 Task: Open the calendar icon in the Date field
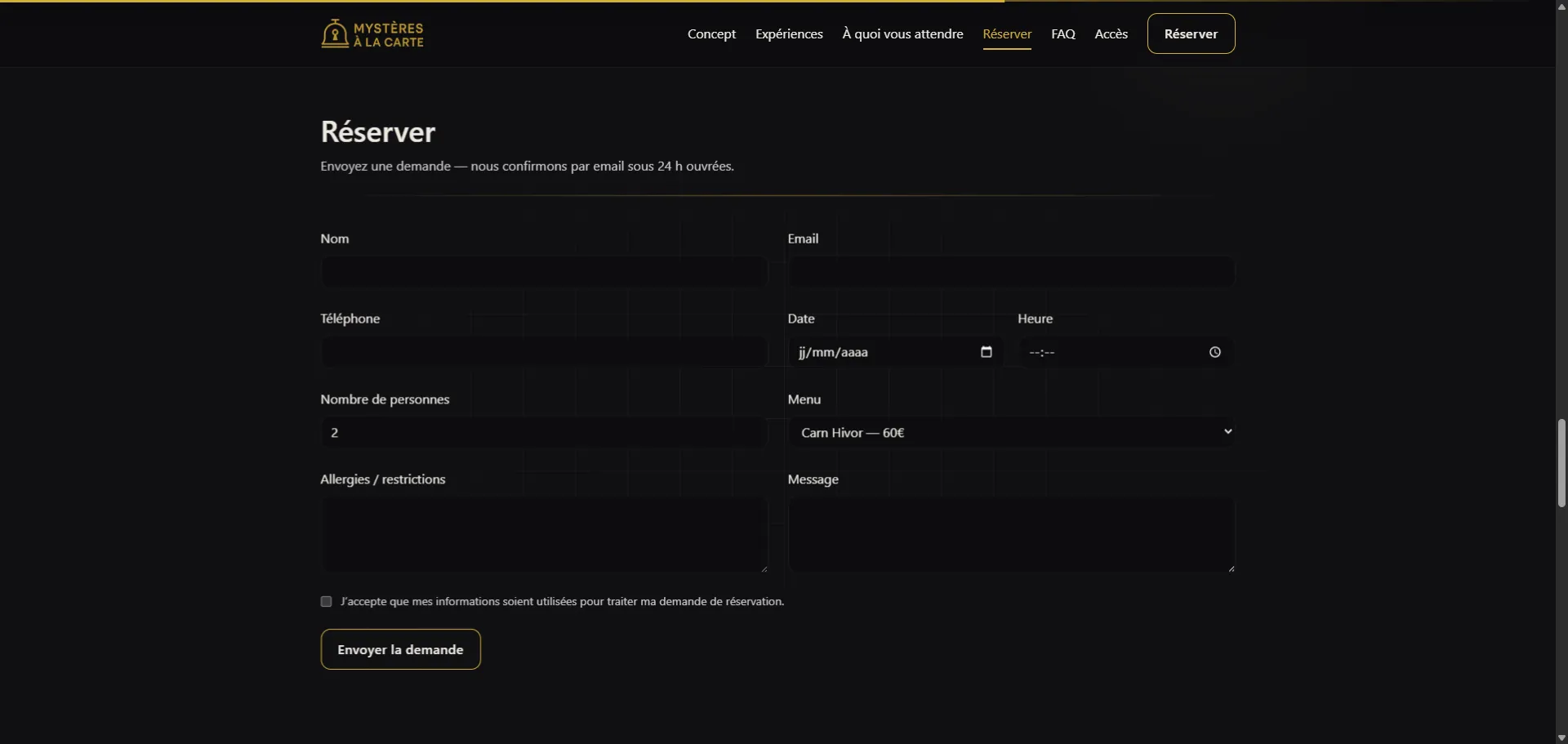[x=986, y=352]
